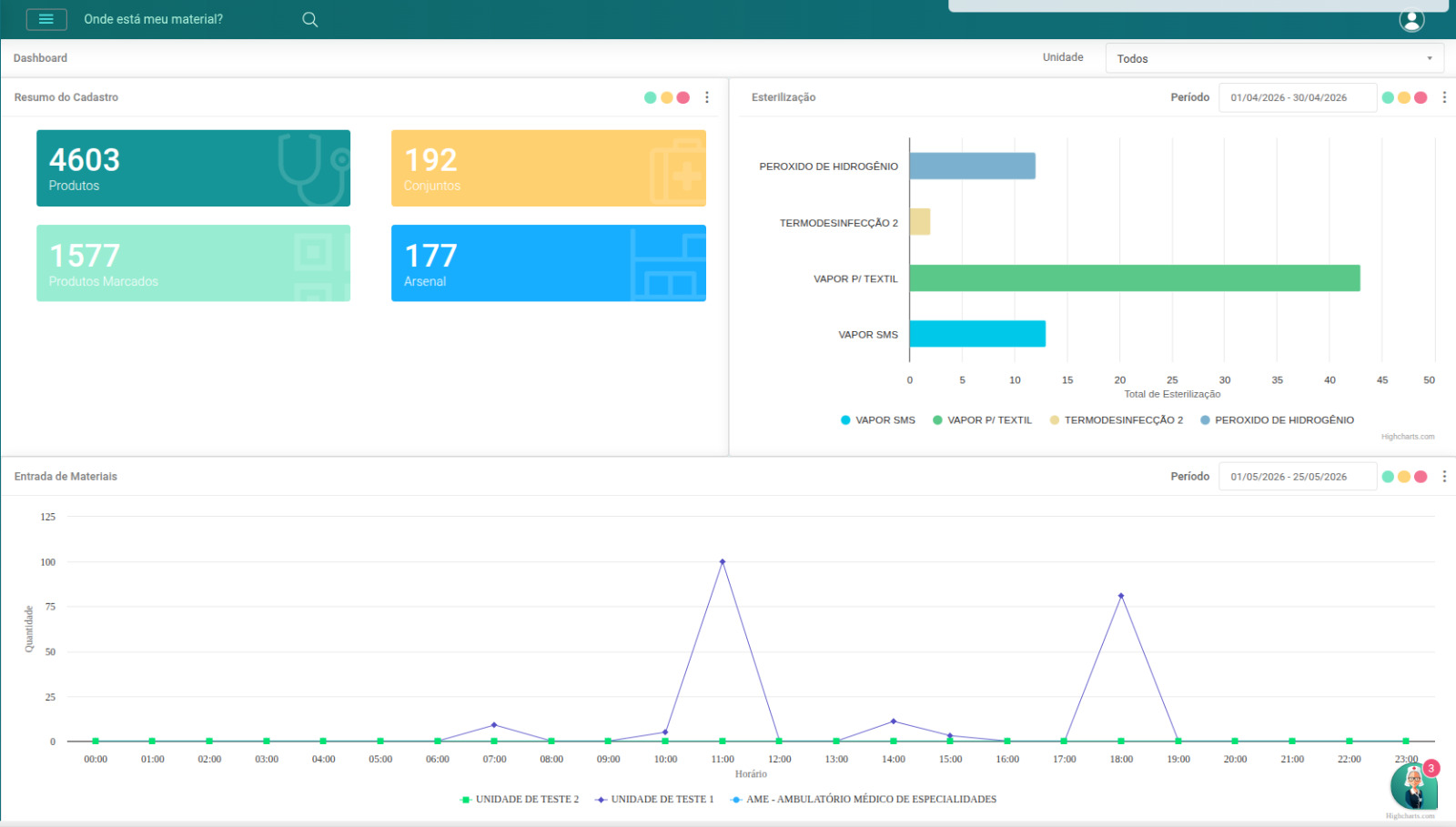Click the TERMODESINFECÇÃO 2 bar

point(920,222)
